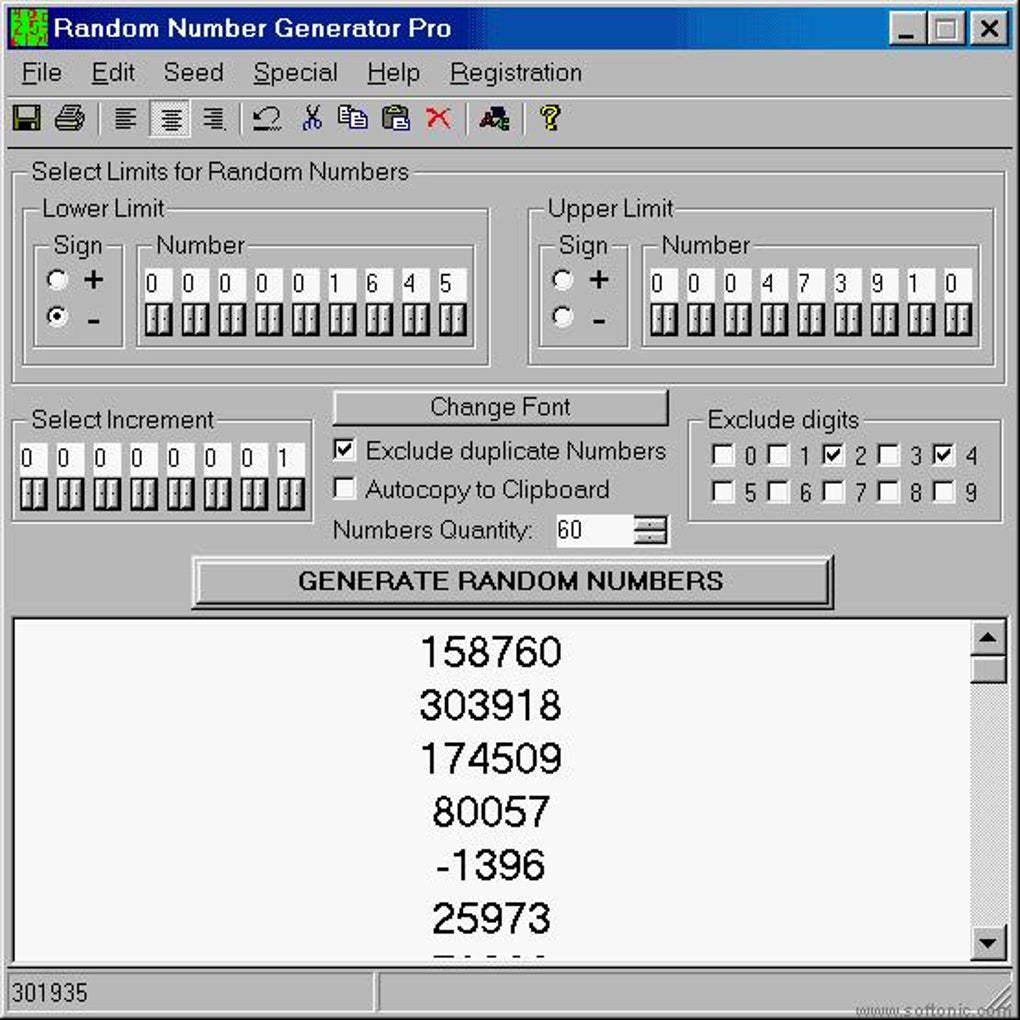Align output text left
The width and height of the screenshot is (1020, 1020).
(x=126, y=118)
